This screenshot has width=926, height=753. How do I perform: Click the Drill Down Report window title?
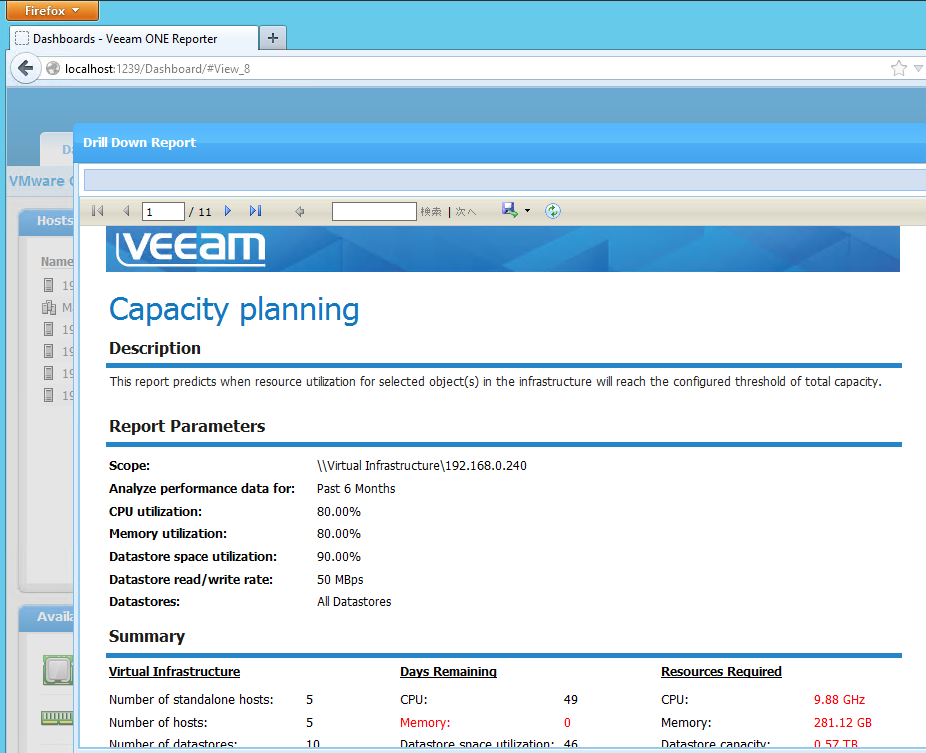(x=139, y=142)
